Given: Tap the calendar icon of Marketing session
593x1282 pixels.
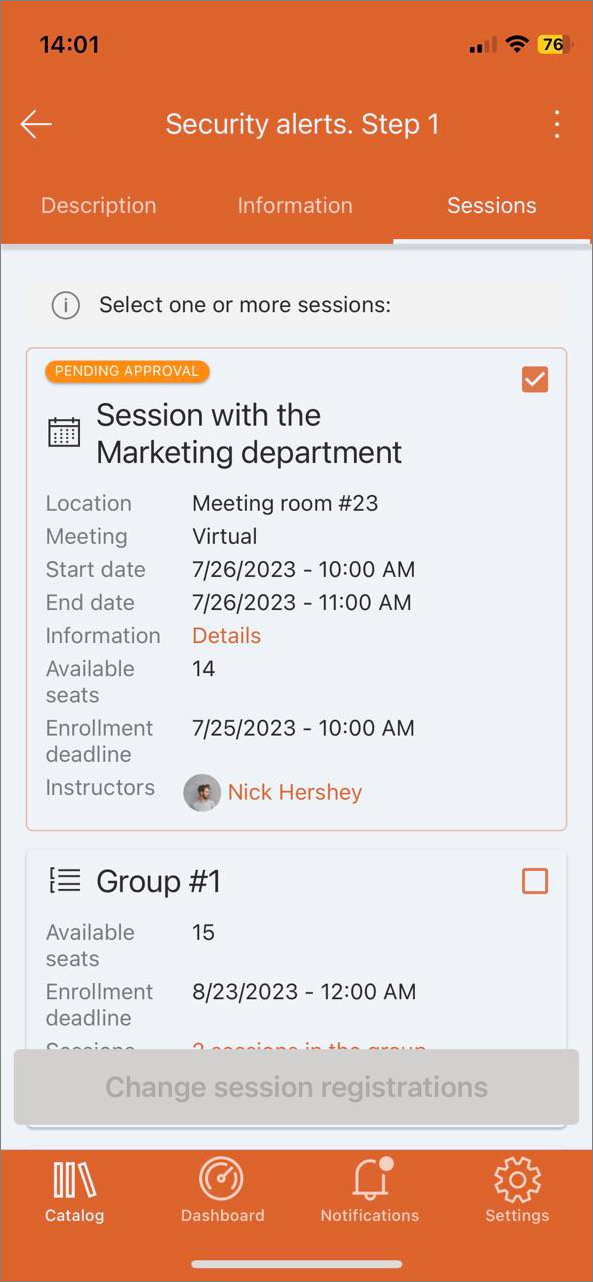Looking at the screenshot, I should pos(64,433).
